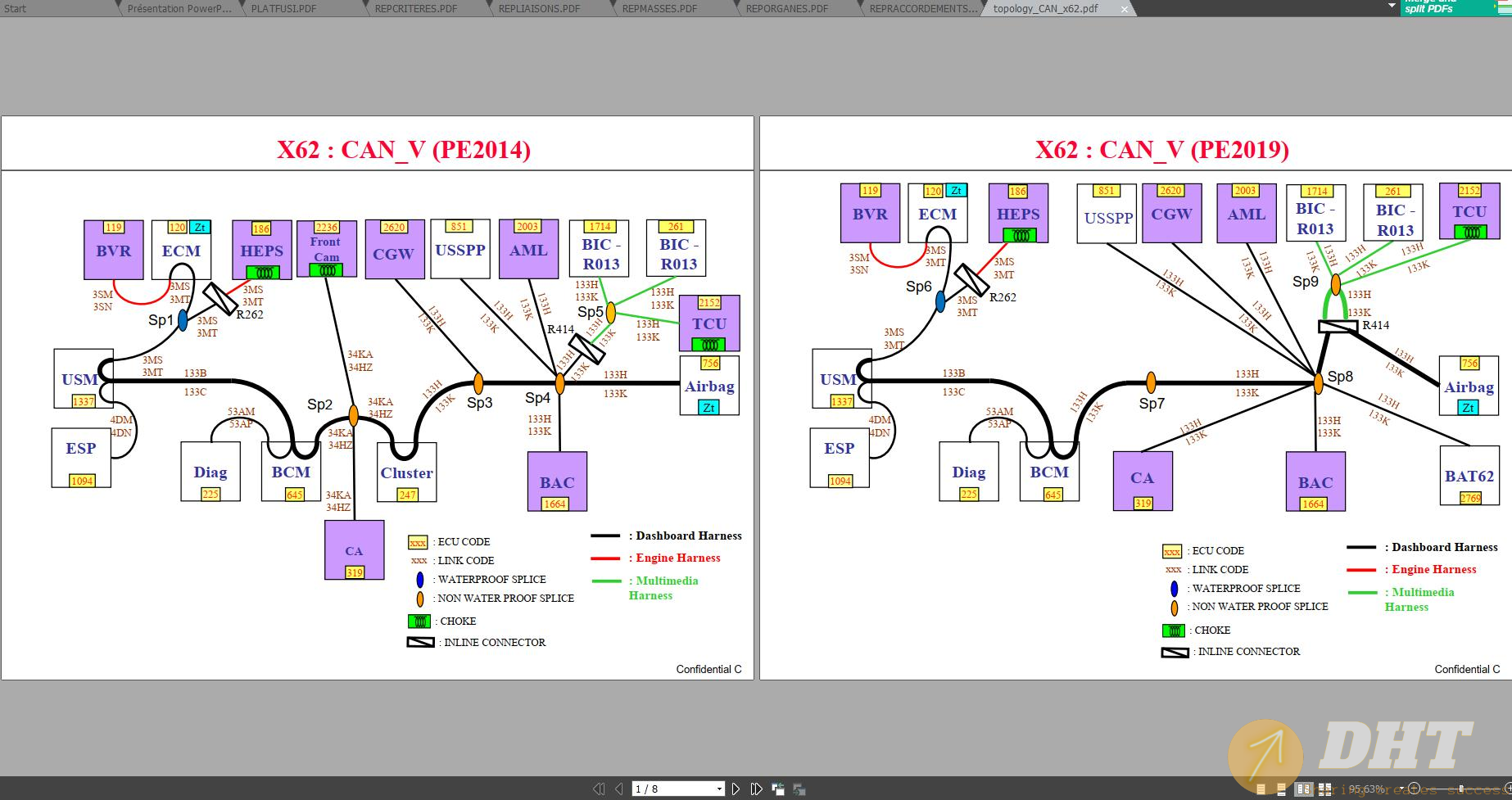Click the Airbag box on the PE2014 page

pyautogui.click(x=709, y=386)
